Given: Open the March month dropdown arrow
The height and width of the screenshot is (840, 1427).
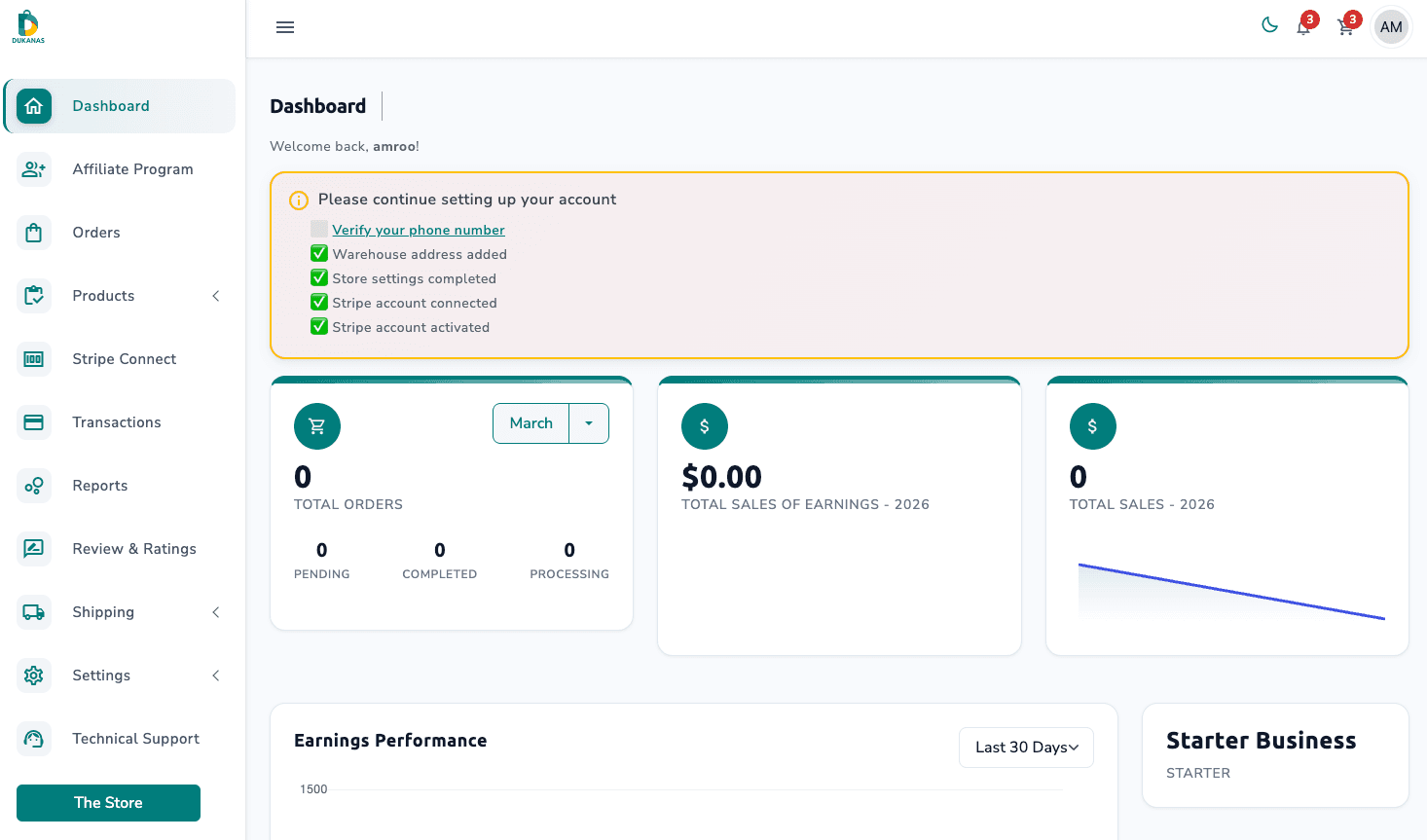Looking at the screenshot, I should pyautogui.click(x=589, y=423).
